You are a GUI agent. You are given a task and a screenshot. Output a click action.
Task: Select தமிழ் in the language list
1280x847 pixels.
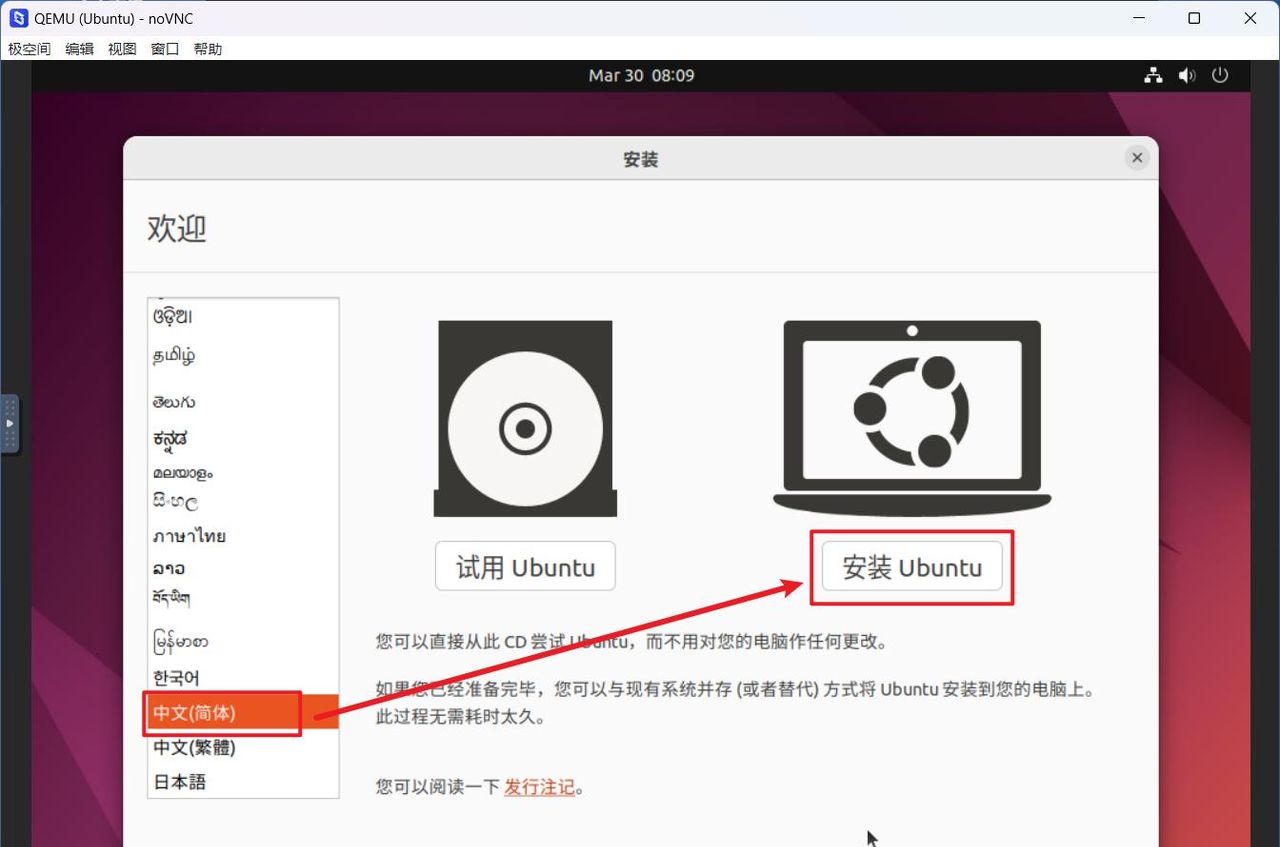243,356
